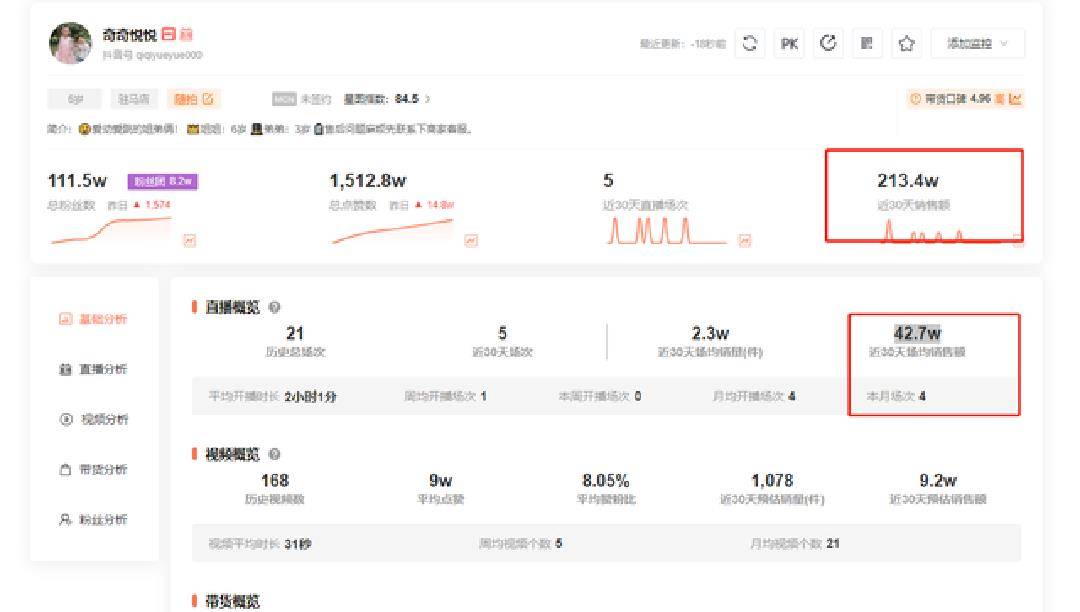Screen dimensions: 1080x612
Task: Expand the 星图指数 84.5 chevron
Action: click(428, 99)
